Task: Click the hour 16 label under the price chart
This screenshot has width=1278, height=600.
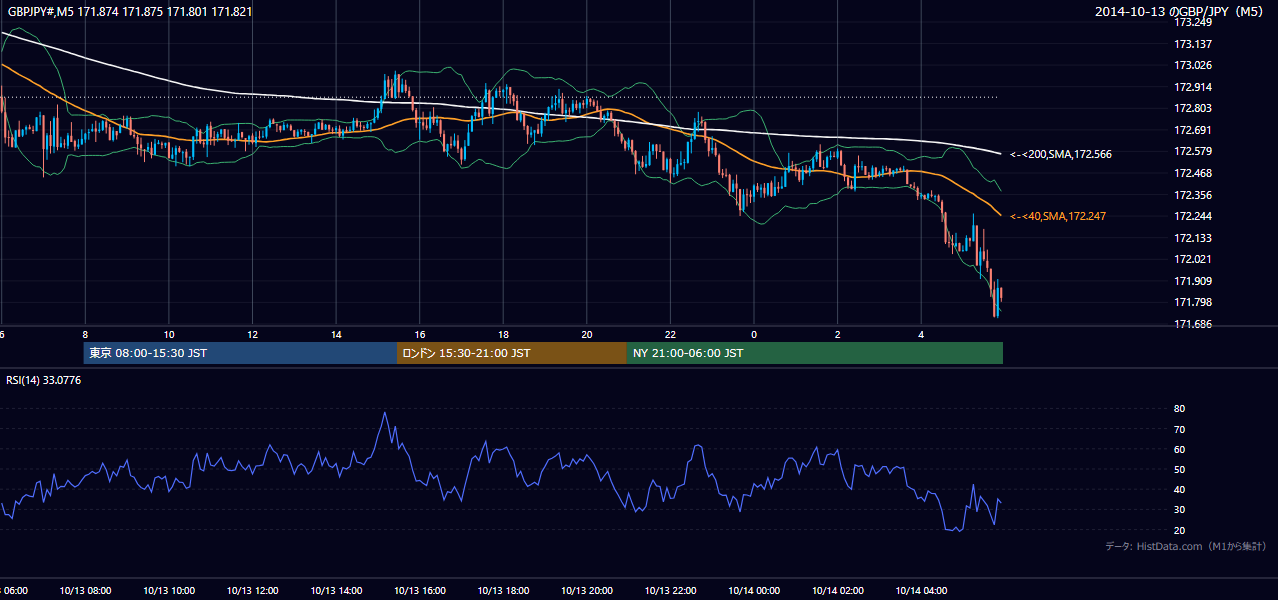Action: [x=420, y=334]
